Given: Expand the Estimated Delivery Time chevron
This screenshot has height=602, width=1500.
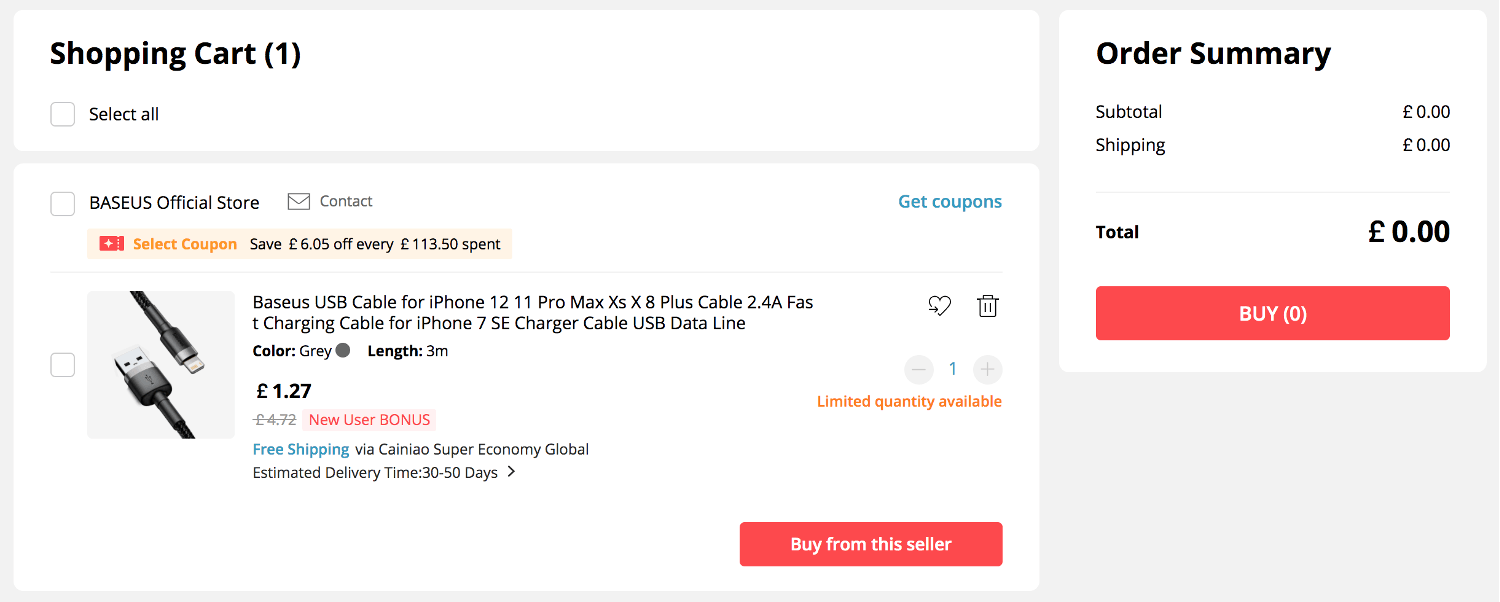Looking at the screenshot, I should point(511,472).
